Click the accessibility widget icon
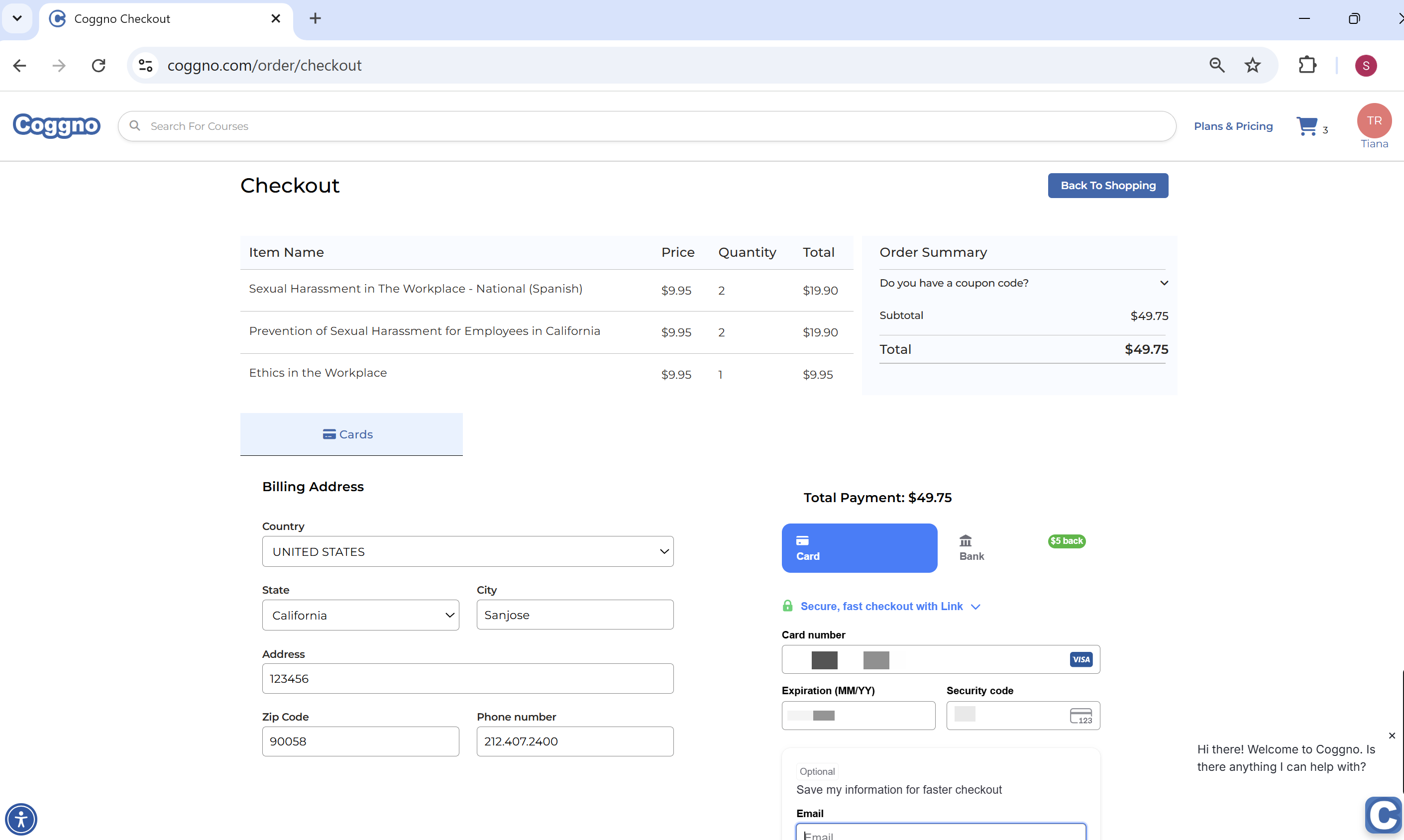This screenshot has height=840, width=1404. click(x=21, y=819)
